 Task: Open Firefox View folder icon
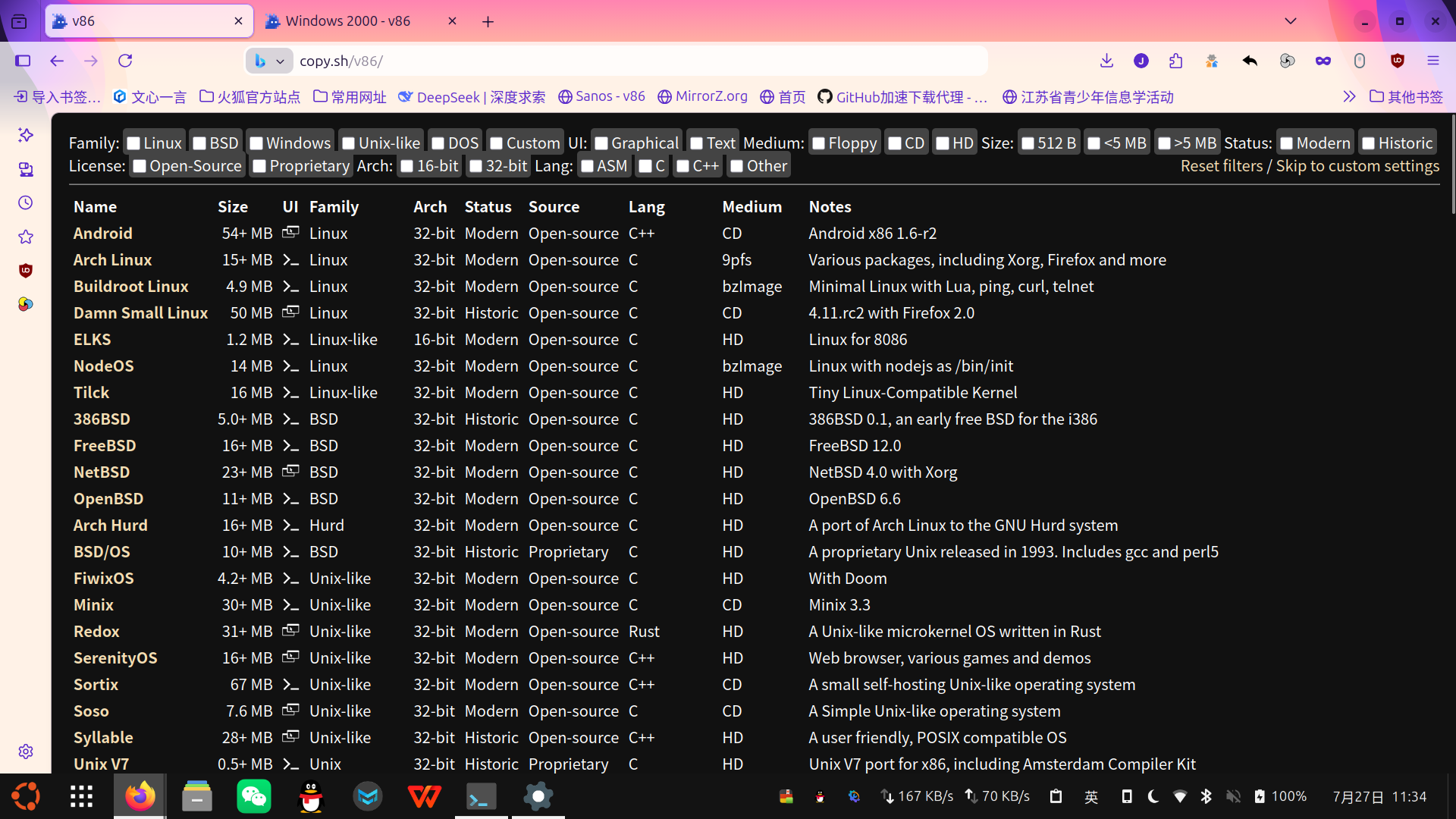(x=19, y=21)
